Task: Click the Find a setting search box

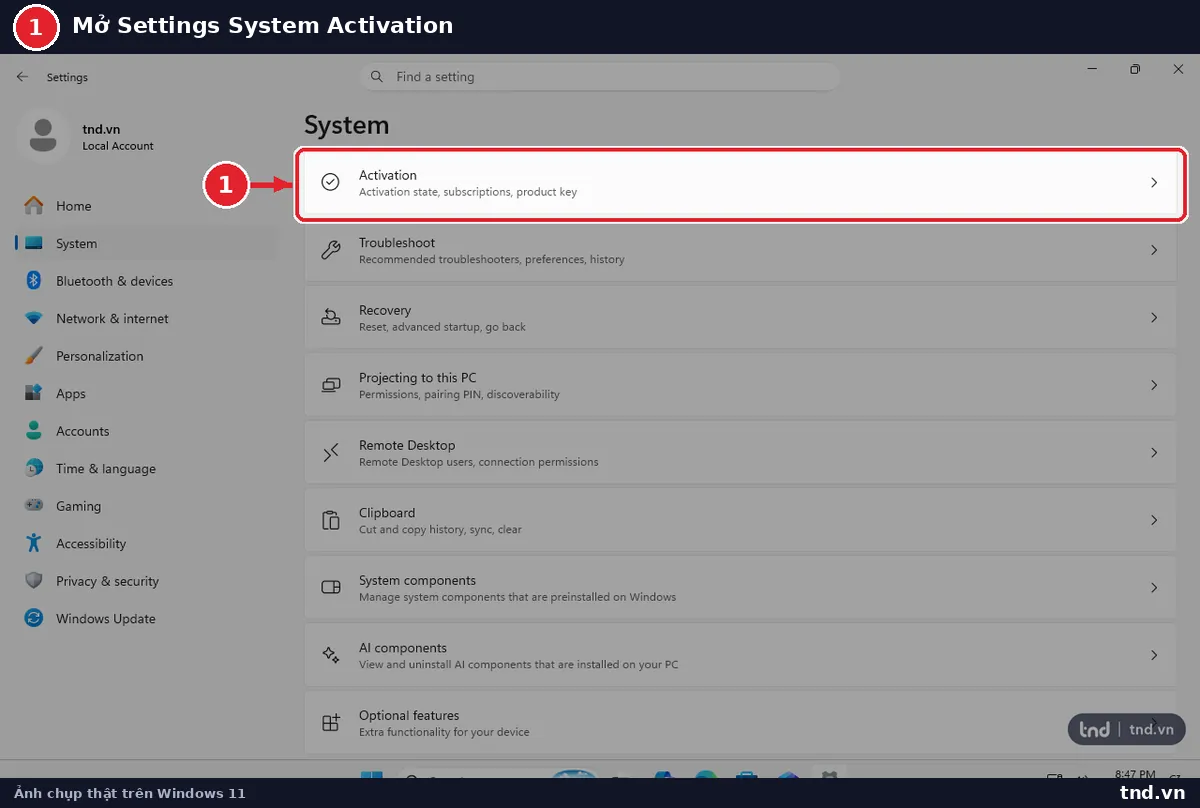Action: click(599, 77)
